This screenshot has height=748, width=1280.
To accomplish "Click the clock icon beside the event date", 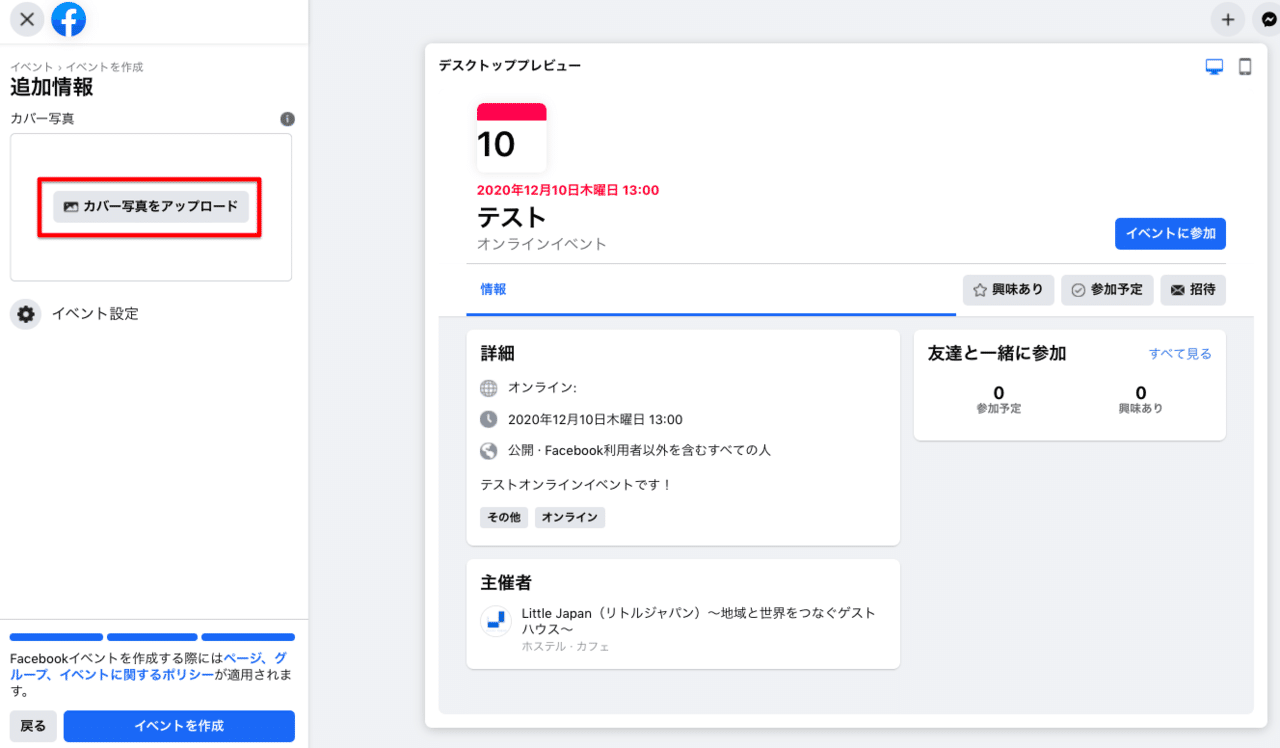I will 489,419.
